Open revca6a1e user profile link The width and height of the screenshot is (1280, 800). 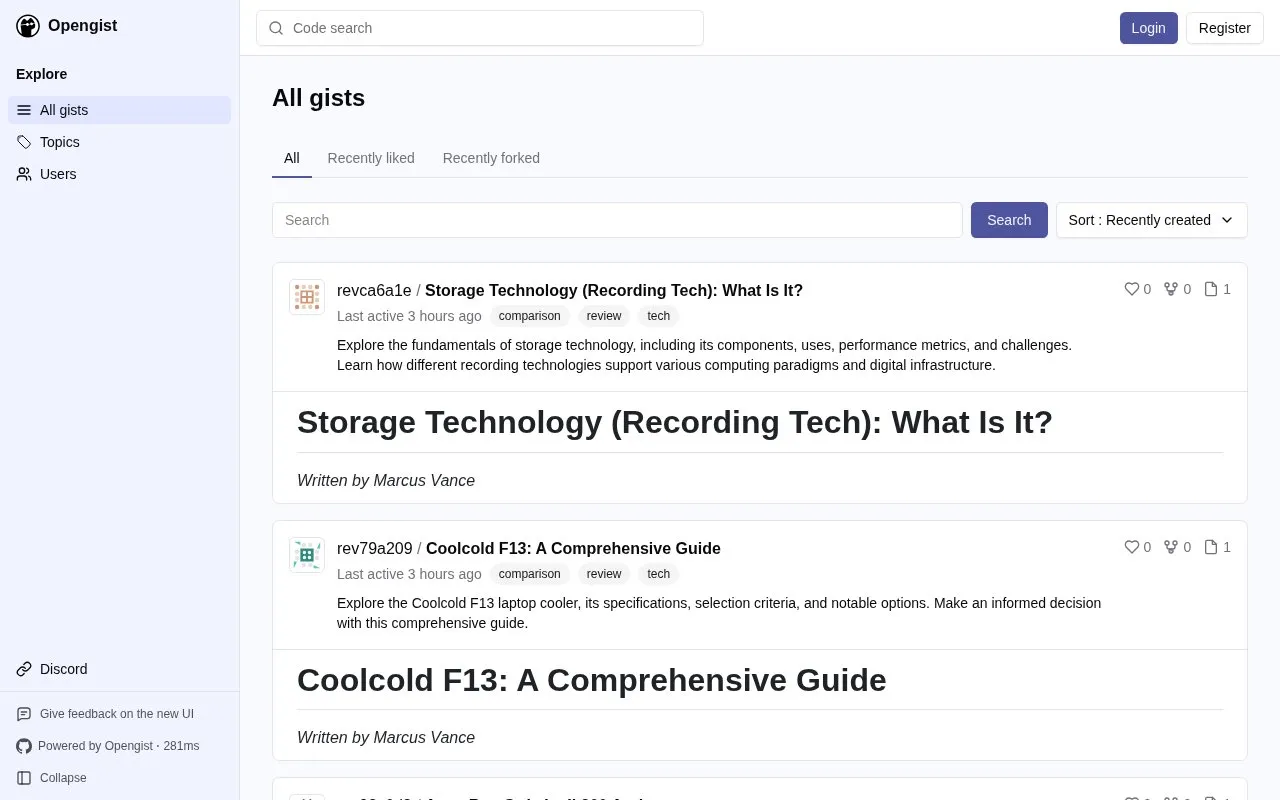pyautogui.click(x=374, y=291)
